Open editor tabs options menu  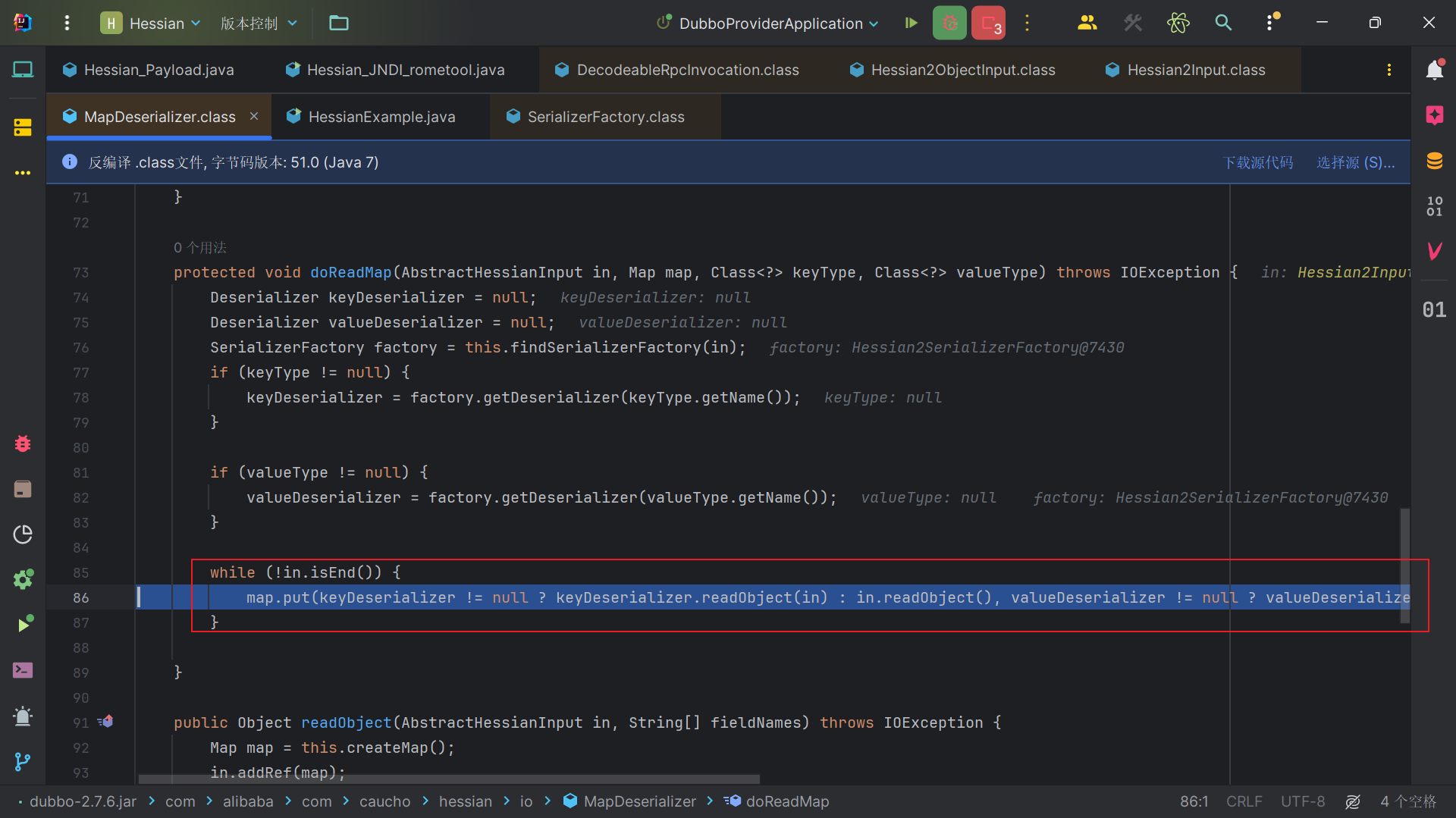coord(1389,70)
